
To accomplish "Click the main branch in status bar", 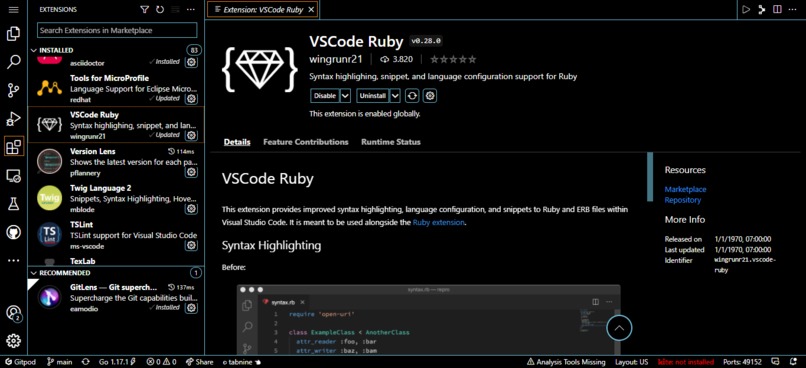I will click(x=60, y=362).
